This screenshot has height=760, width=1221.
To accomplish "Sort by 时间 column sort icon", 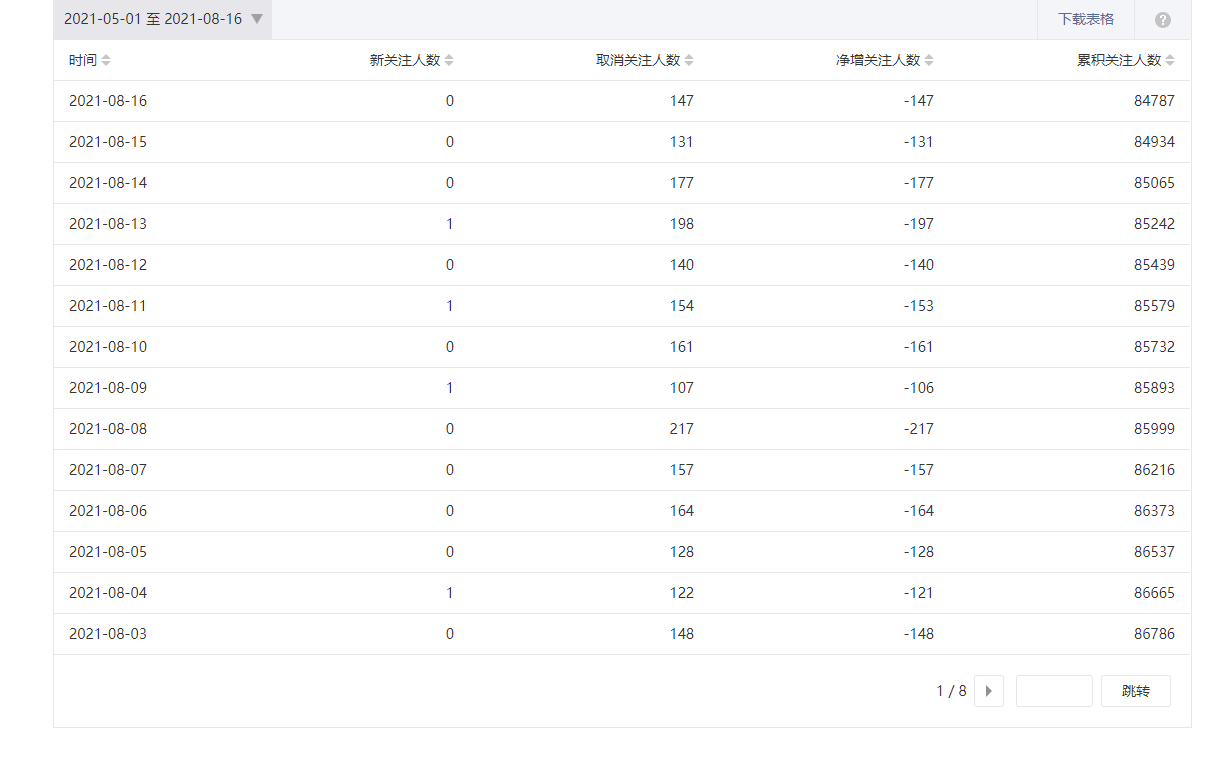I will coord(106,60).
